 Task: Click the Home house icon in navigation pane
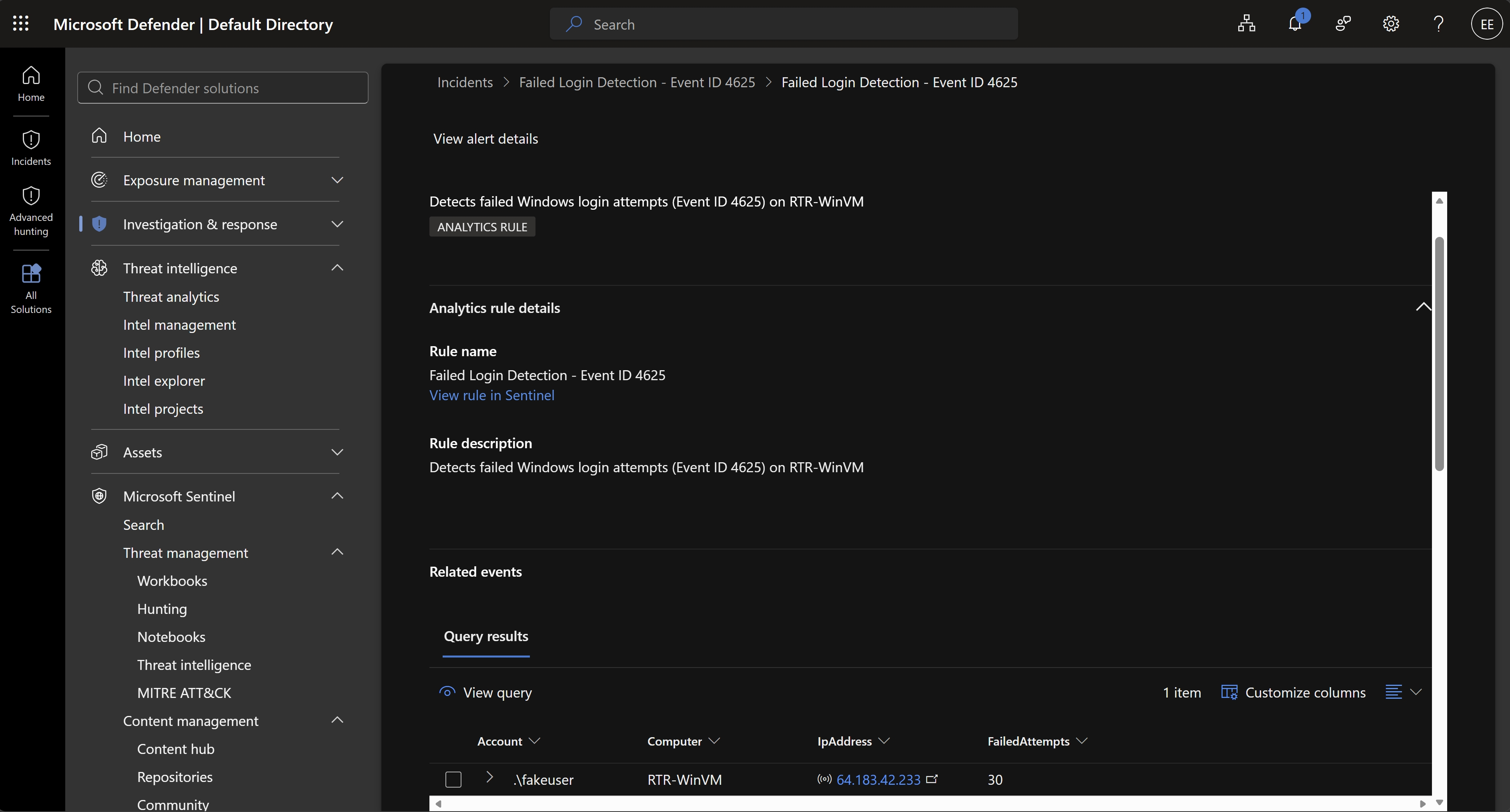coord(99,136)
